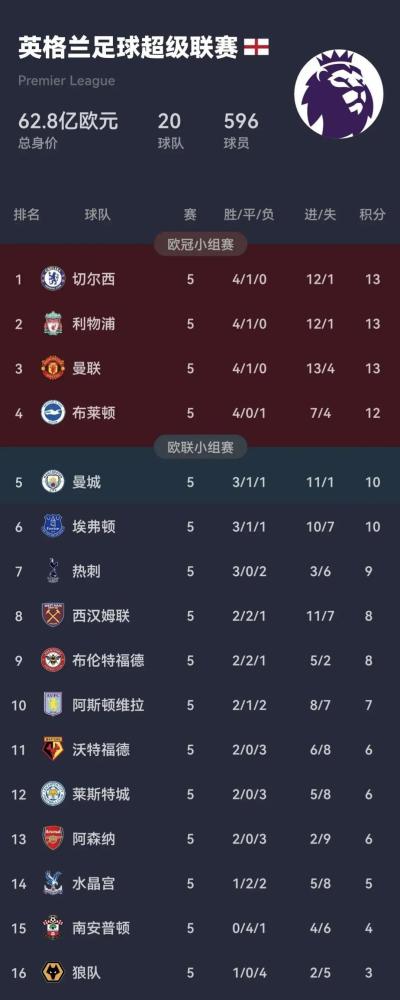Tap the 胜/平/负 column header
Screen dimensions: 400x1000
(249, 215)
